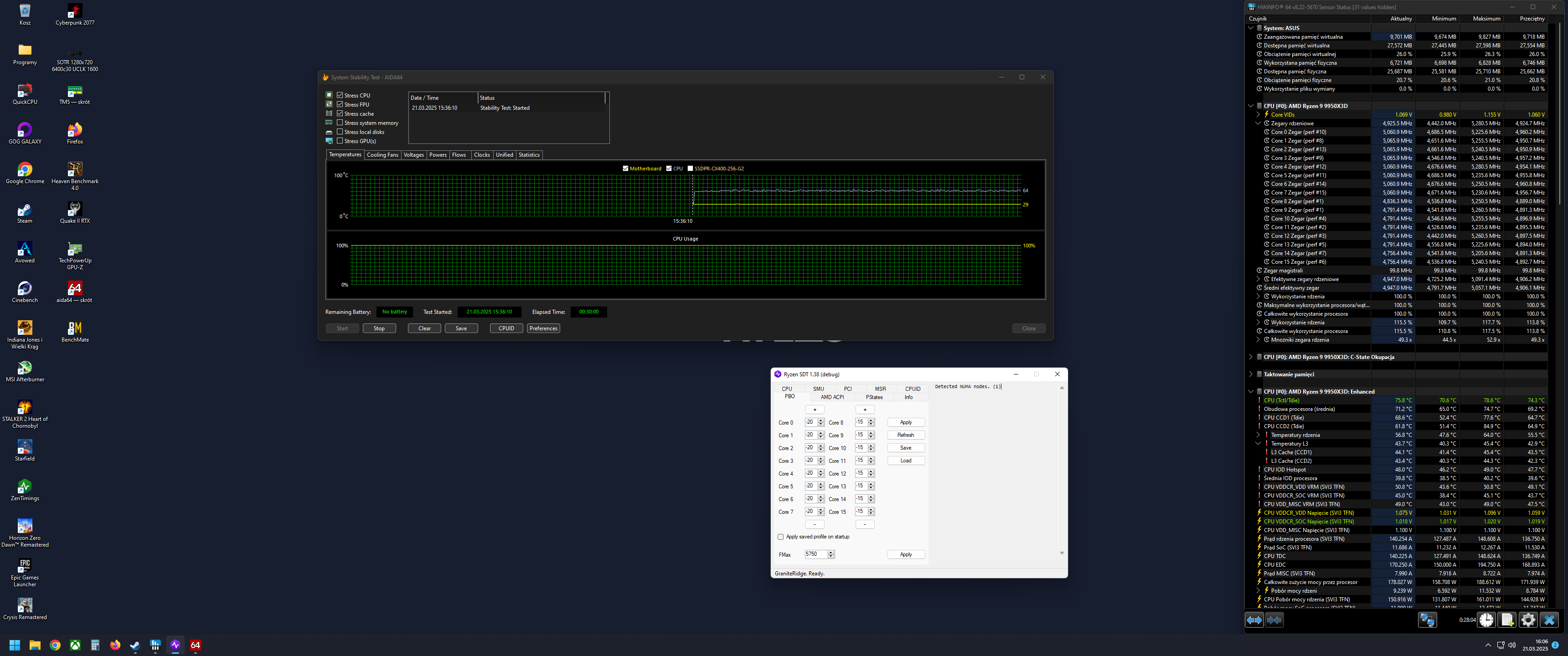1568x656 pixels.
Task: Click Stop button in stability test
Action: tap(379, 328)
